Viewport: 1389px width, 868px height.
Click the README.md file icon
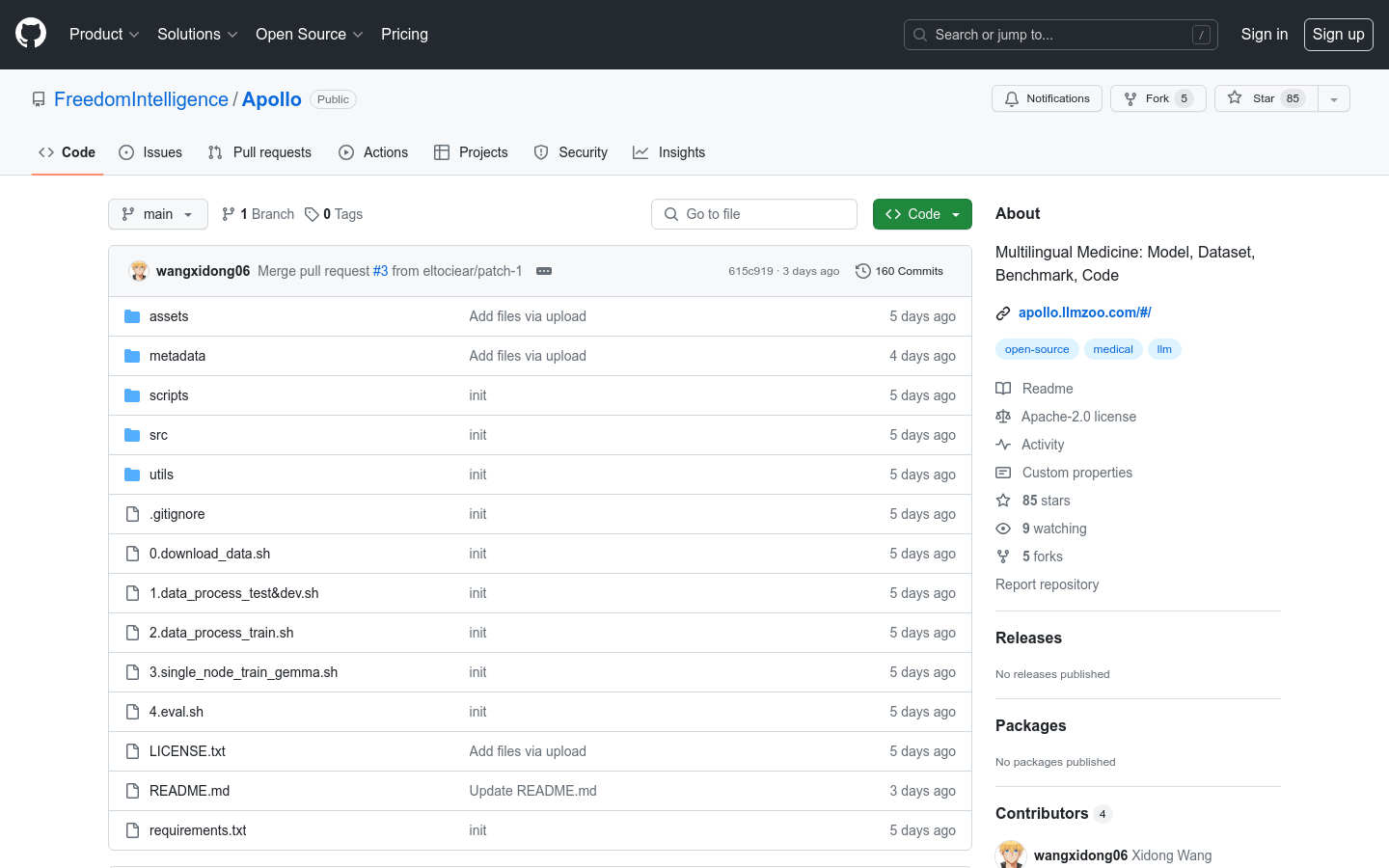133,791
